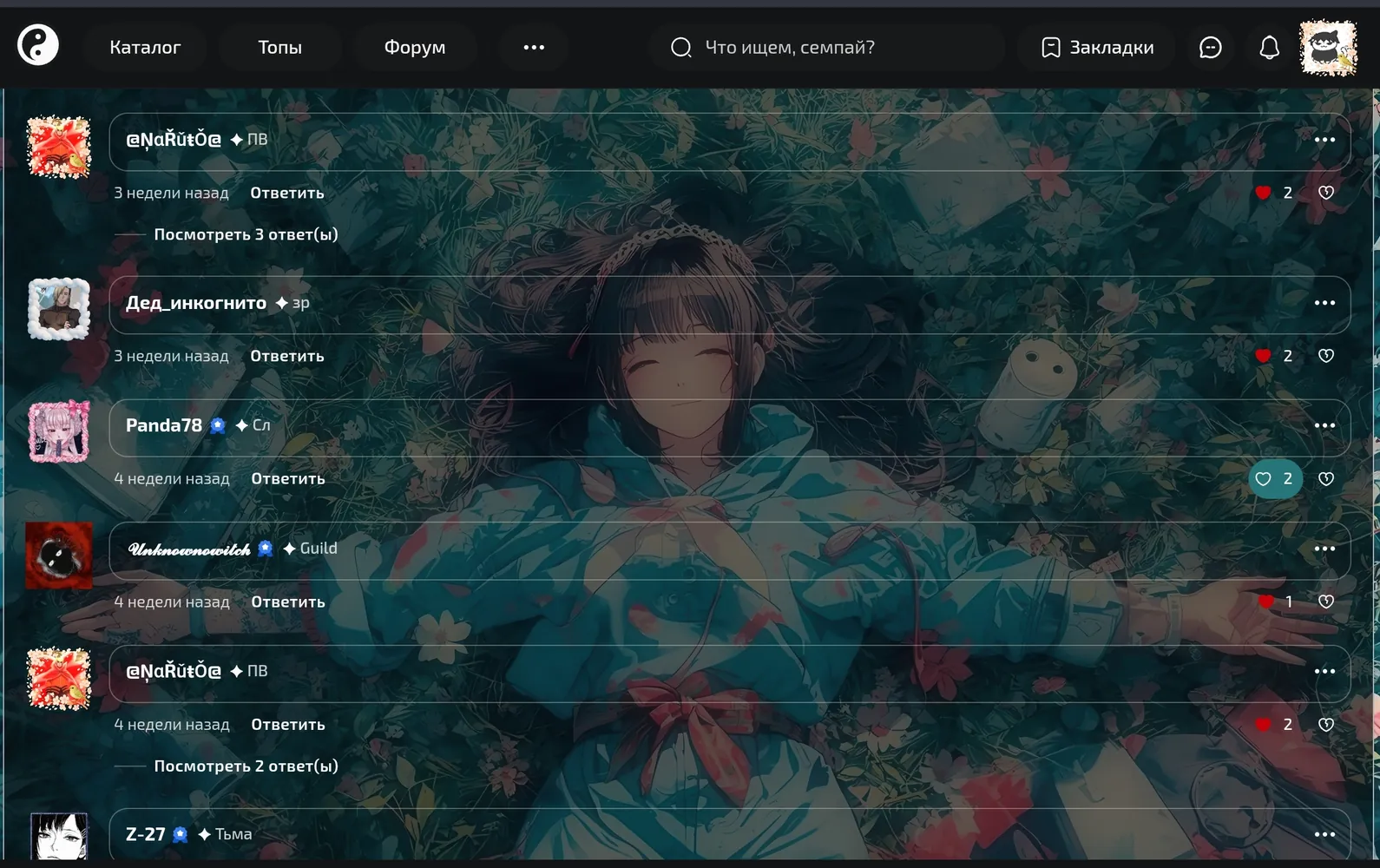Open the Закладки bookmarks button
The height and width of the screenshot is (868, 1380).
[x=1097, y=47]
